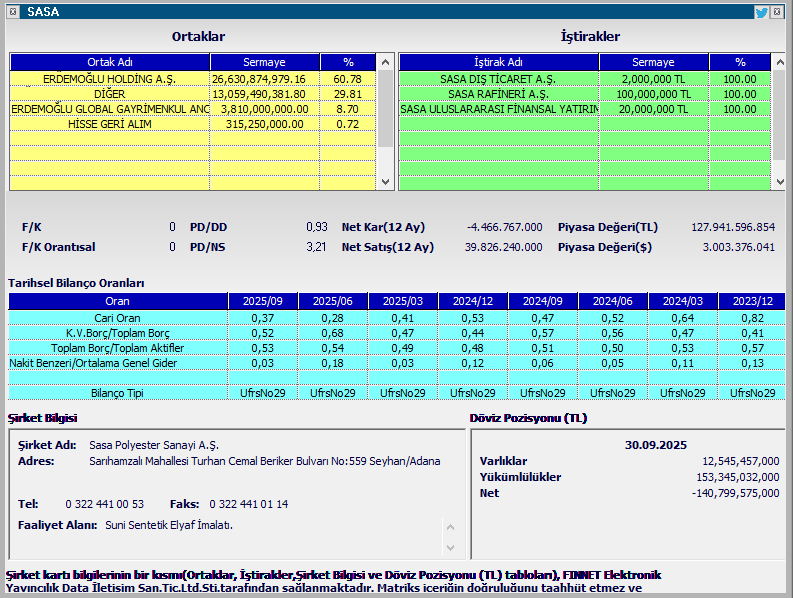Click the İştirakler table scrollbar thumb
Viewport: 793px width, 598px height.
[780, 110]
